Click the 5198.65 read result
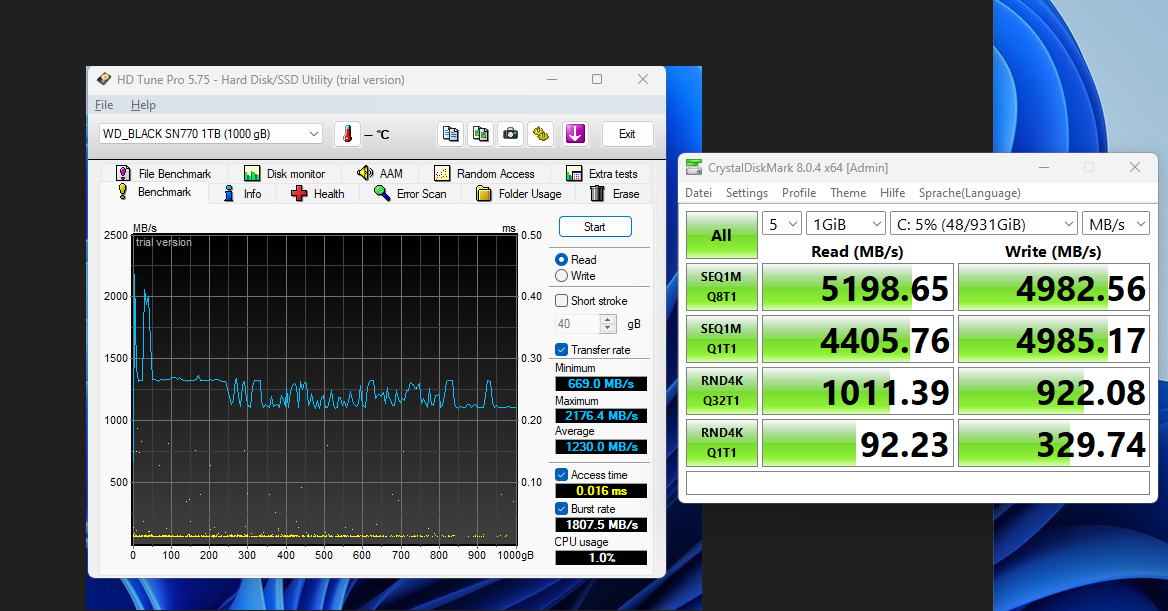The height and width of the screenshot is (611, 1168). 857,287
